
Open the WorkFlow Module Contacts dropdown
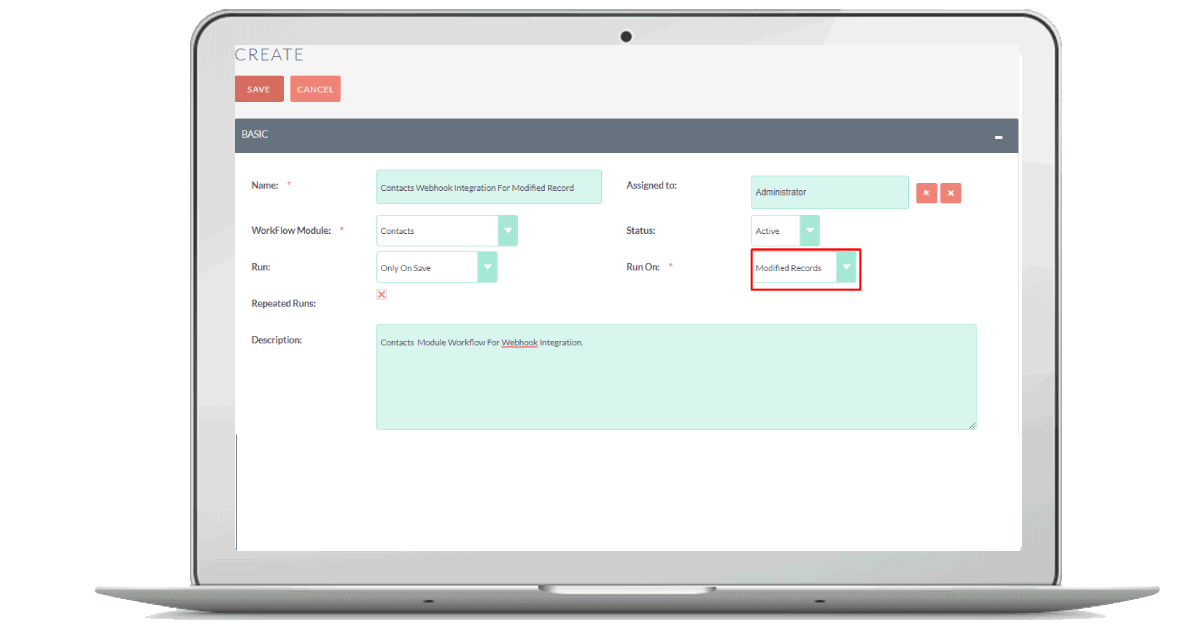[x=447, y=231]
